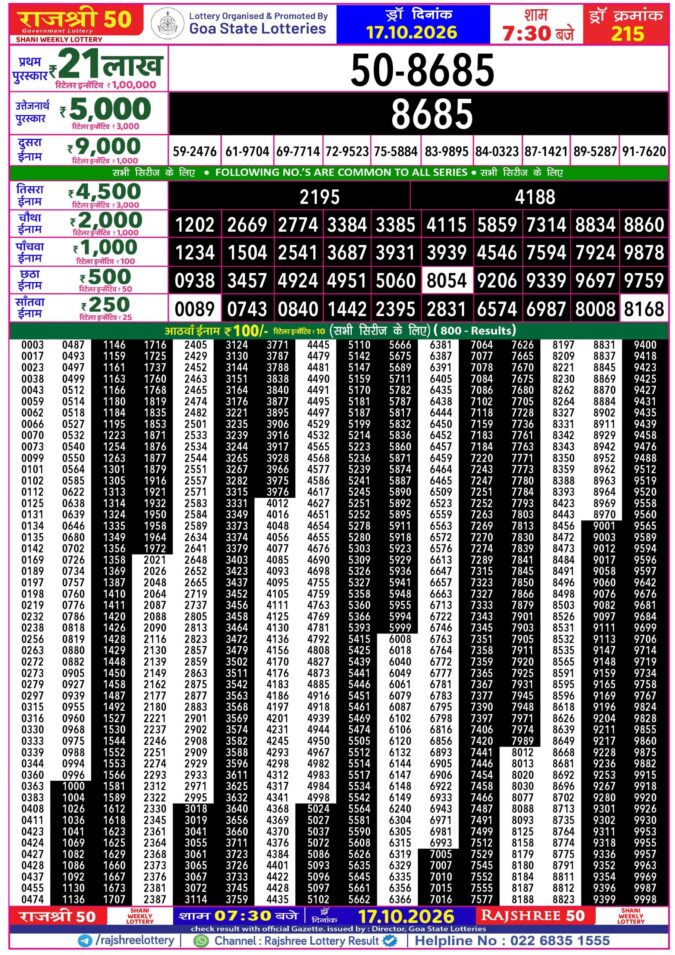Open the /rajshreelottery Telegram handle
Viewport: 675px width, 955px height.
tap(135, 941)
